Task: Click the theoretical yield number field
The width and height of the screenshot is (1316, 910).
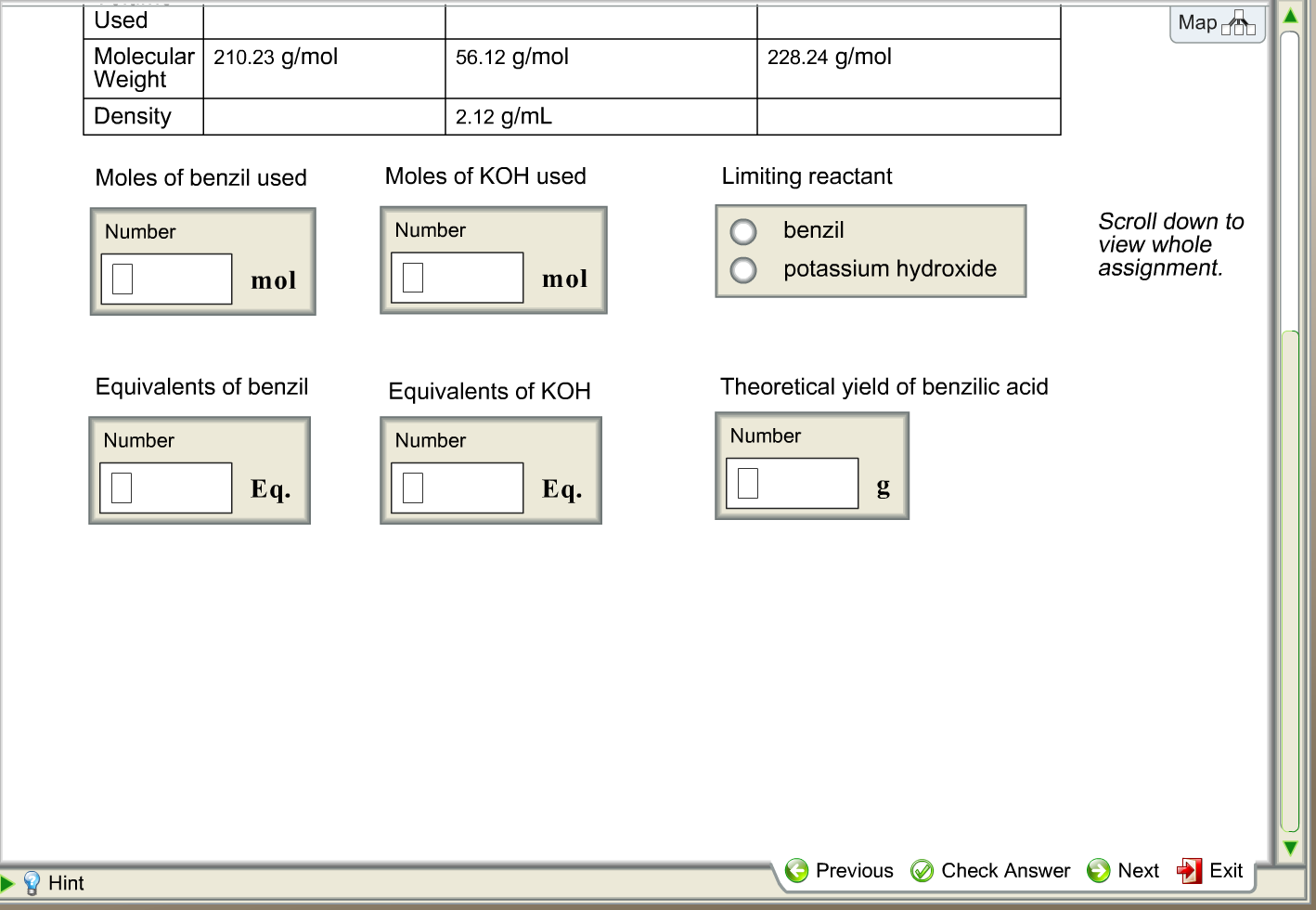Action: [x=791, y=482]
